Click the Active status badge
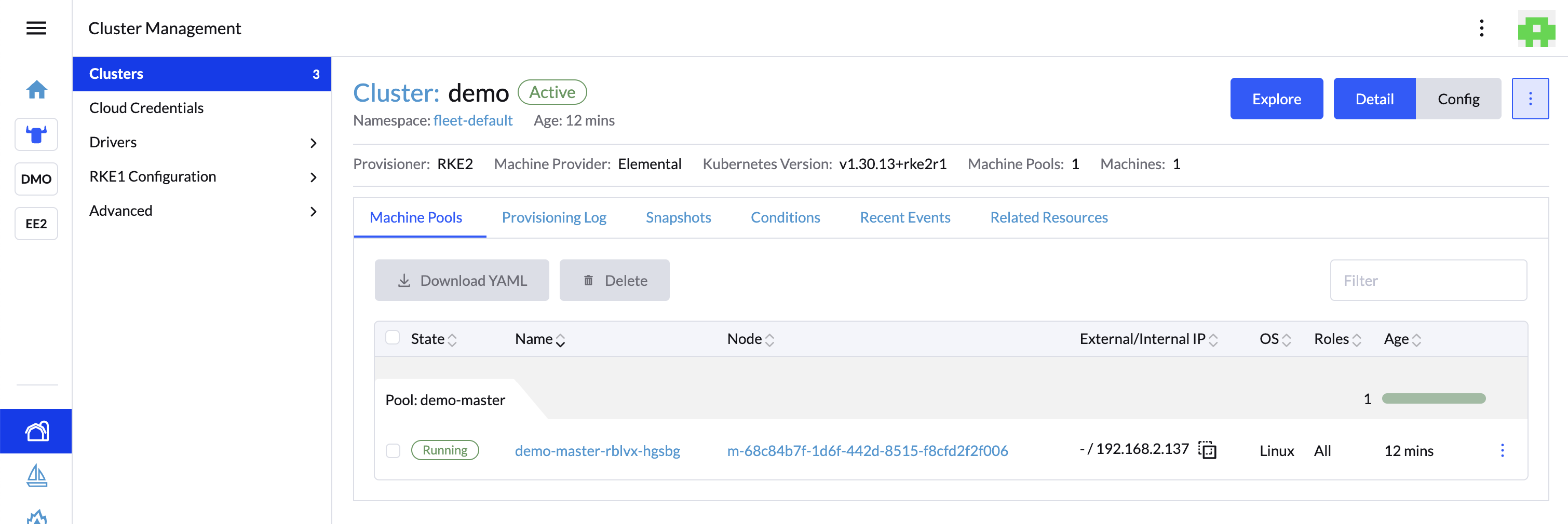 pyautogui.click(x=552, y=92)
